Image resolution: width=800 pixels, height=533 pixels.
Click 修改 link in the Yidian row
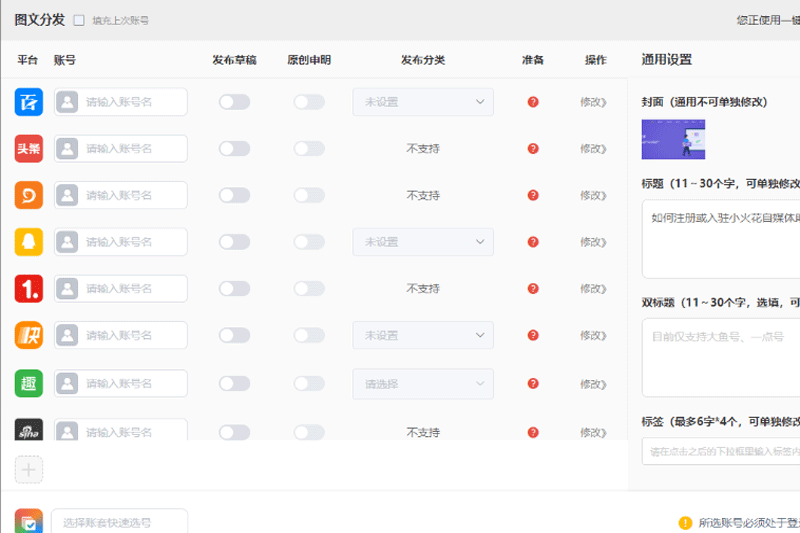[x=593, y=289]
